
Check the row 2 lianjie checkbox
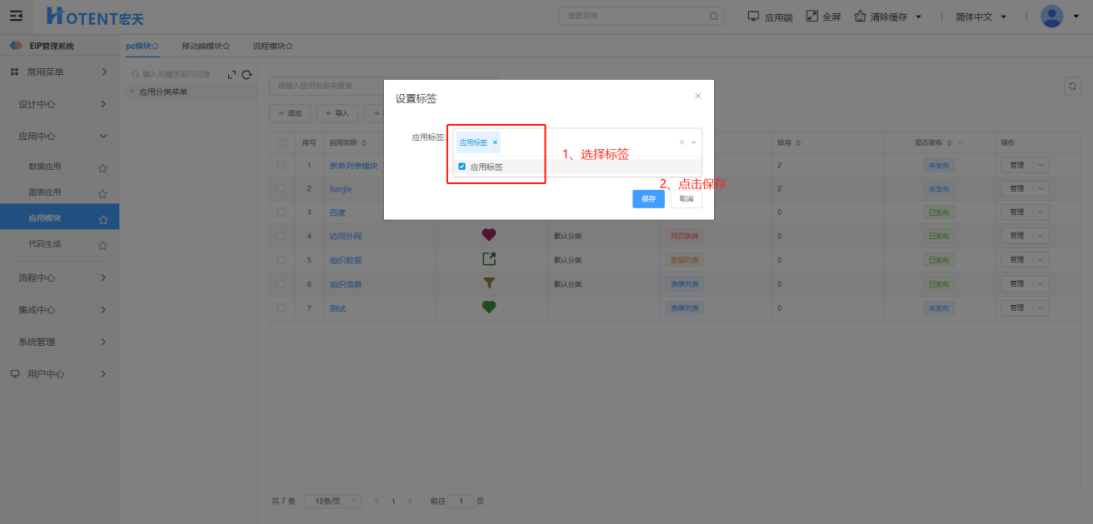[281, 188]
